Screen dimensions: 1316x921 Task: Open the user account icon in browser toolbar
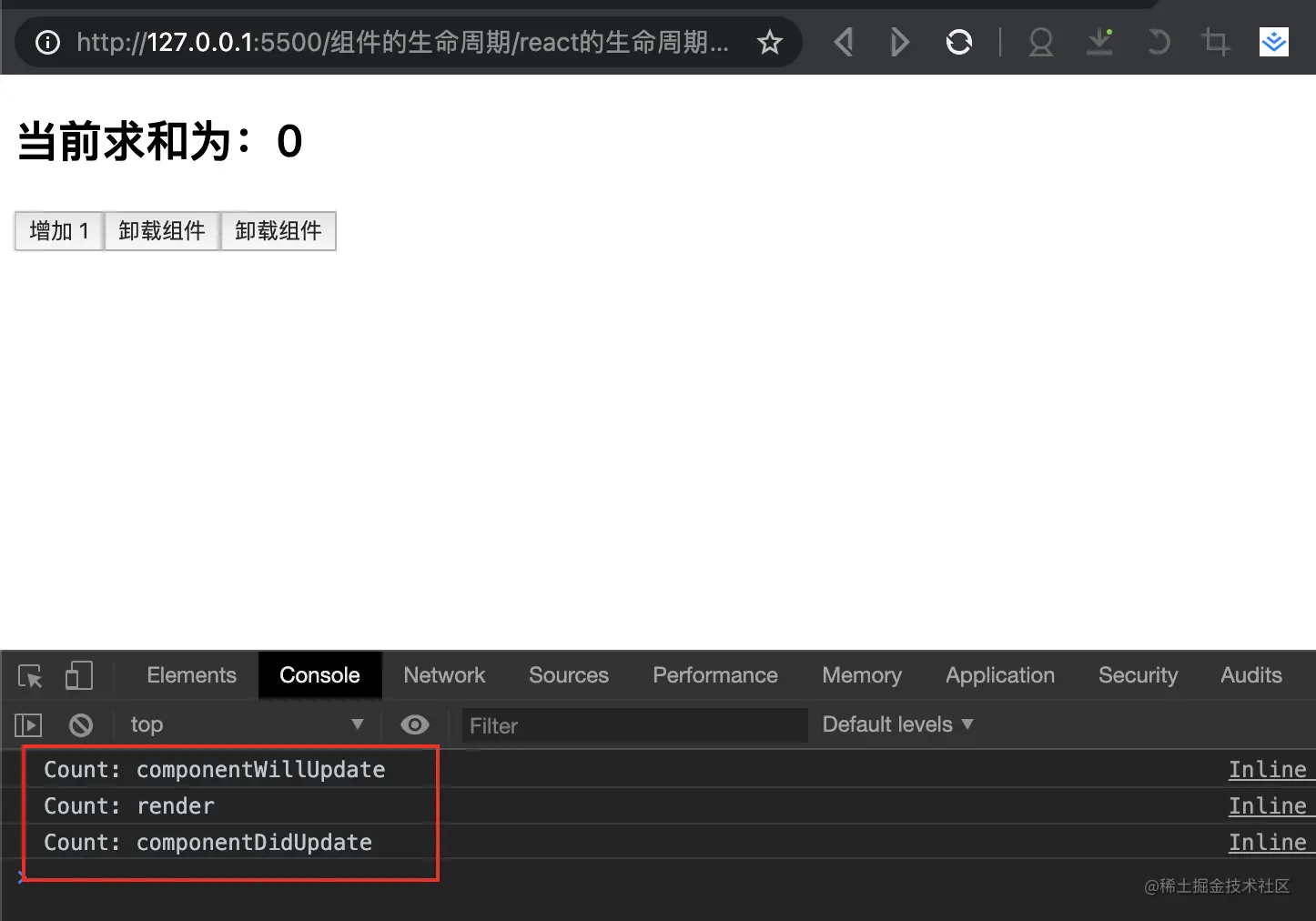click(1040, 42)
